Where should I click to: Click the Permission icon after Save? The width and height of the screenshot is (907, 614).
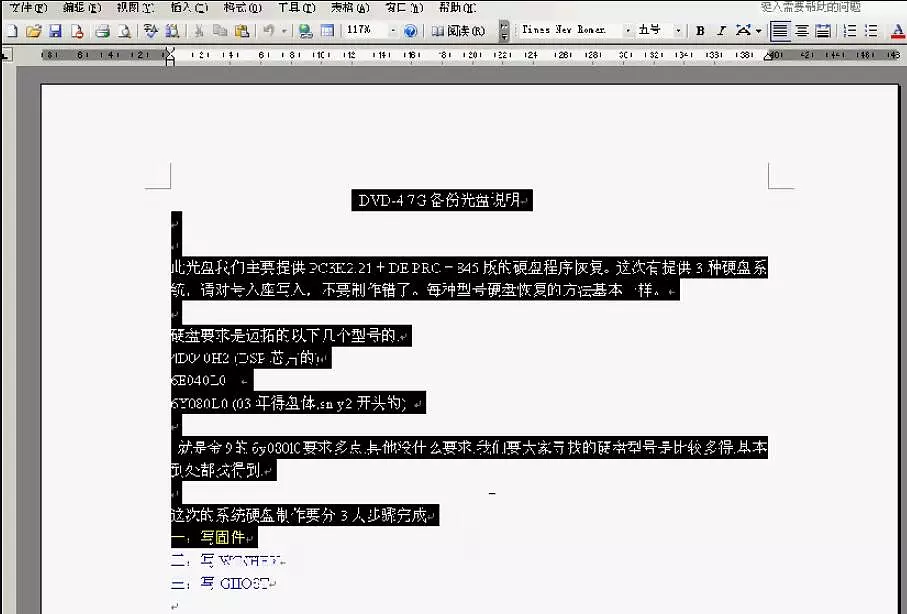(x=78, y=31)
